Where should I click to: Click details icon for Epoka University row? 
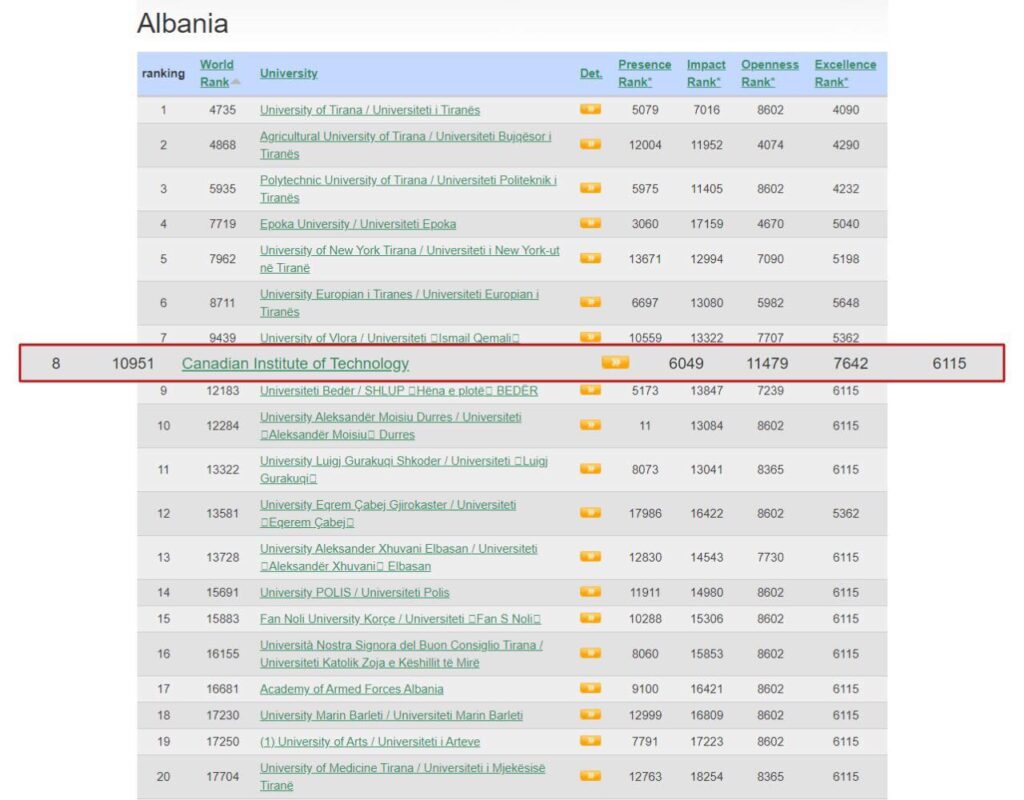click(590, 223)
